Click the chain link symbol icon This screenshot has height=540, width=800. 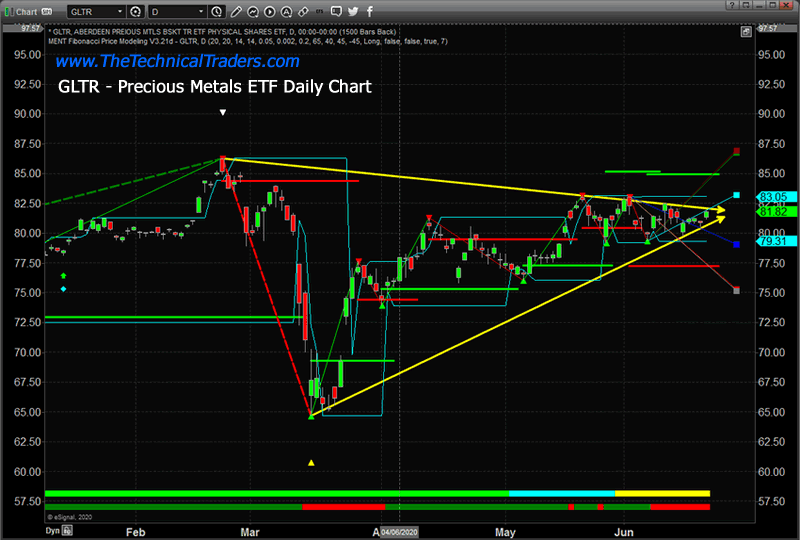(303, 11)
